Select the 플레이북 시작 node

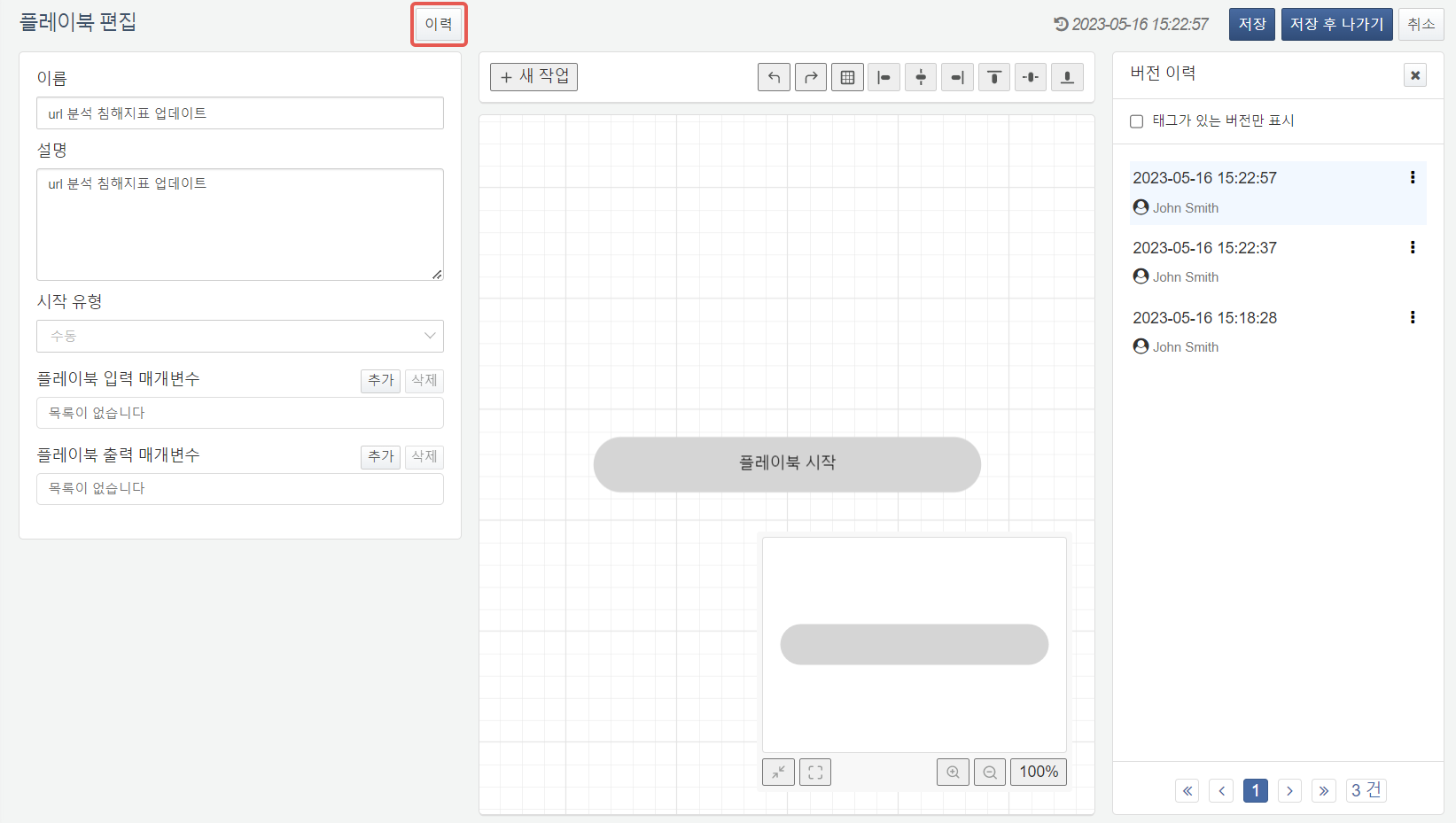[787, 464]
